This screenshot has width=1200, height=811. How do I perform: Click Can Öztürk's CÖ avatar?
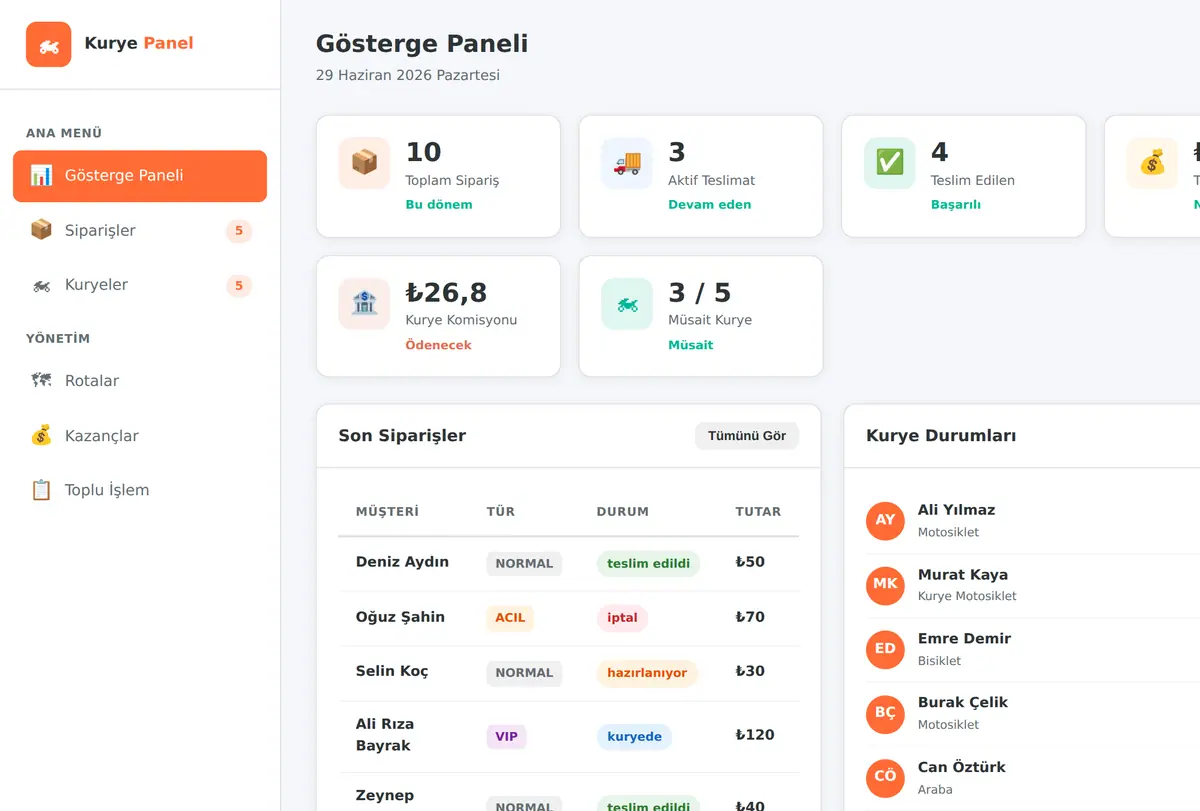pyautogui.click(x=885, y=777)
